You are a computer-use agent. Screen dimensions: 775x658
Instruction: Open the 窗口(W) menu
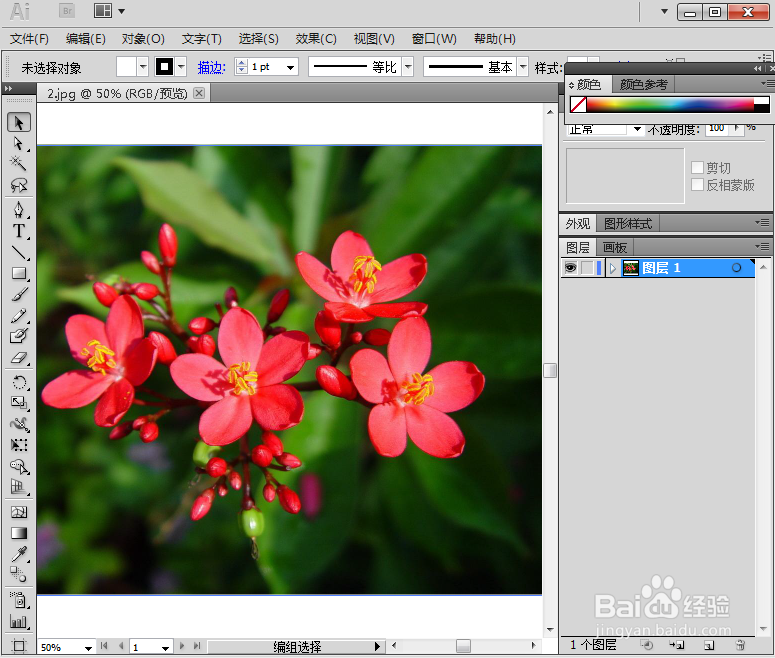click(434, 39)
